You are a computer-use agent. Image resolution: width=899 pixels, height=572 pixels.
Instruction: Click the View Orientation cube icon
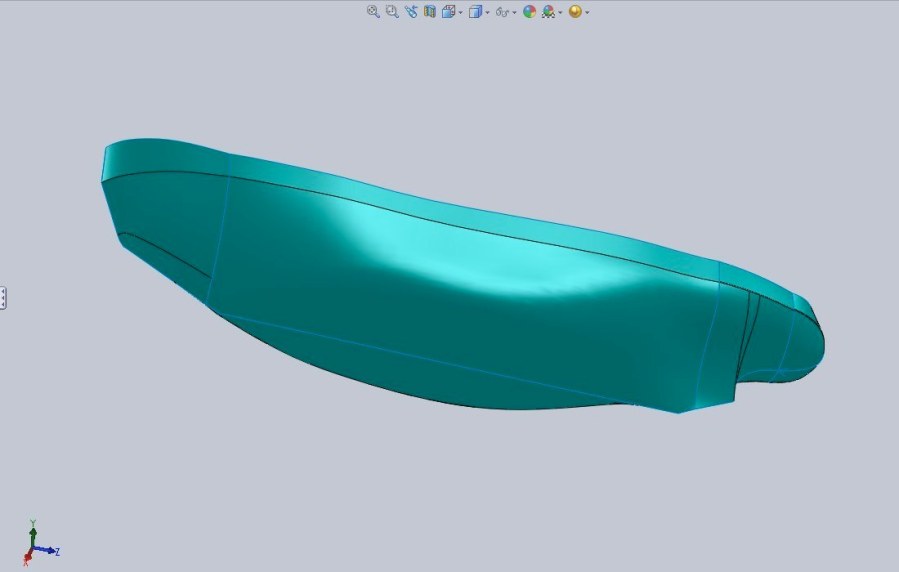point(449,12)
